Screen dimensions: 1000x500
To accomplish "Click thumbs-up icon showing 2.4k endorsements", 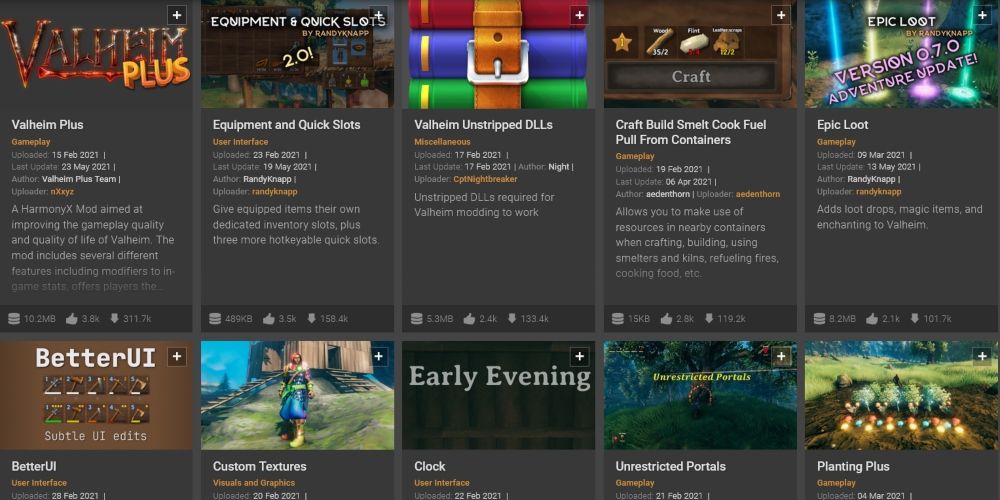I will click(x=469, y=318).
